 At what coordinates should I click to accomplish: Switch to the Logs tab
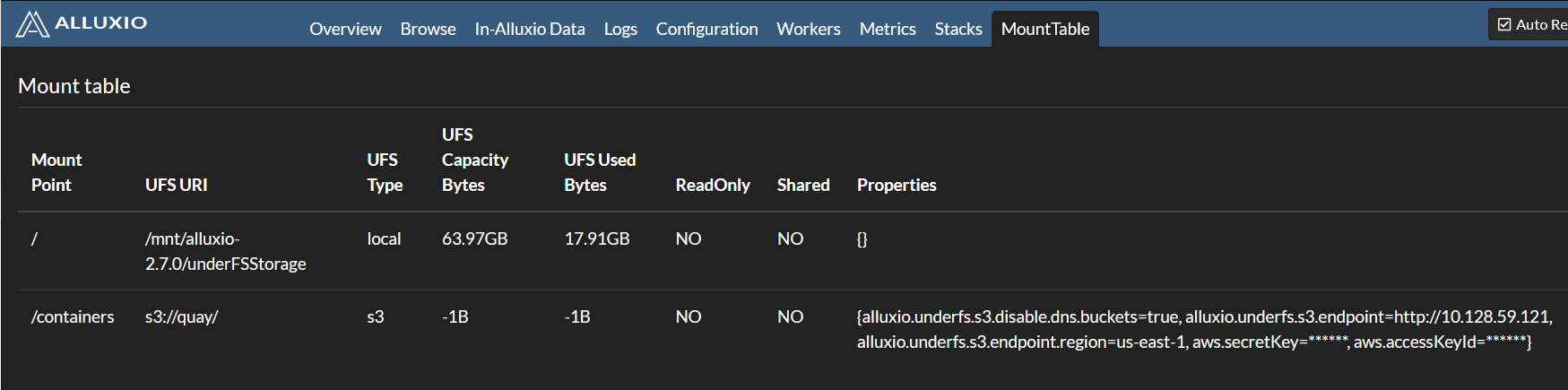620,29
